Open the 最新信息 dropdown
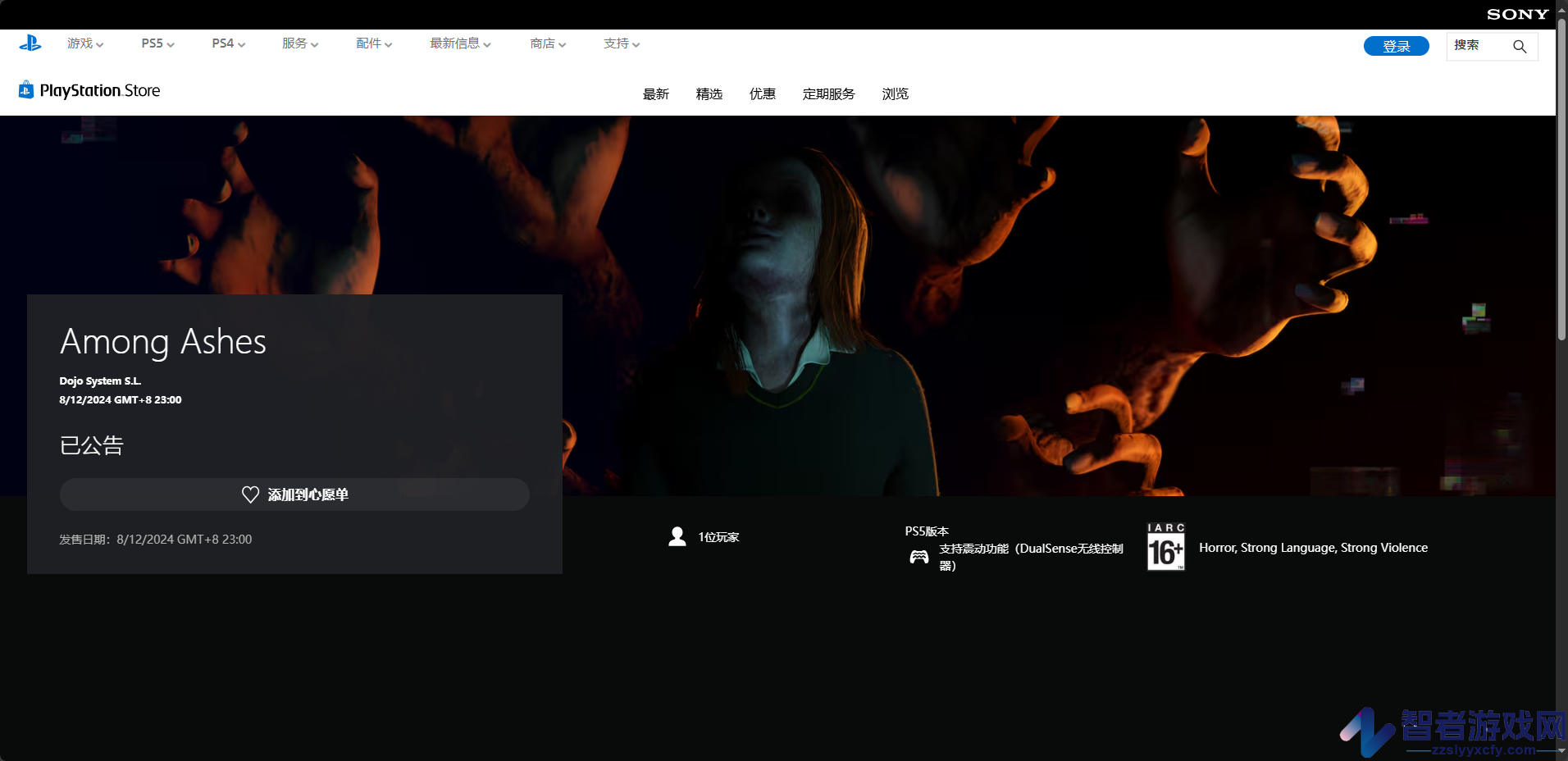Viewport: 1568px width, 761px height. click(x=460, y=43)
